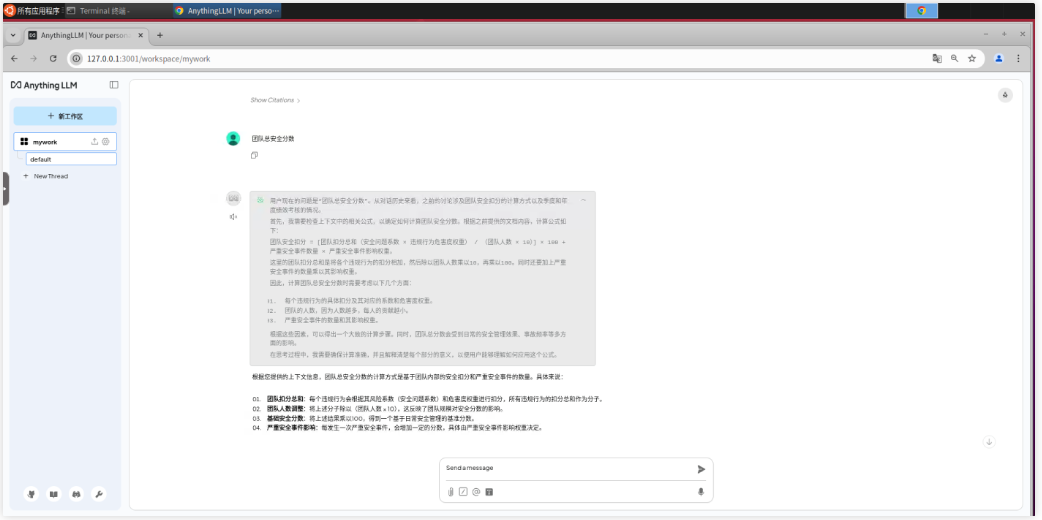Collapse the thought process chevron
Viewport: 1042px width, 520px height.
click(583, 199)
